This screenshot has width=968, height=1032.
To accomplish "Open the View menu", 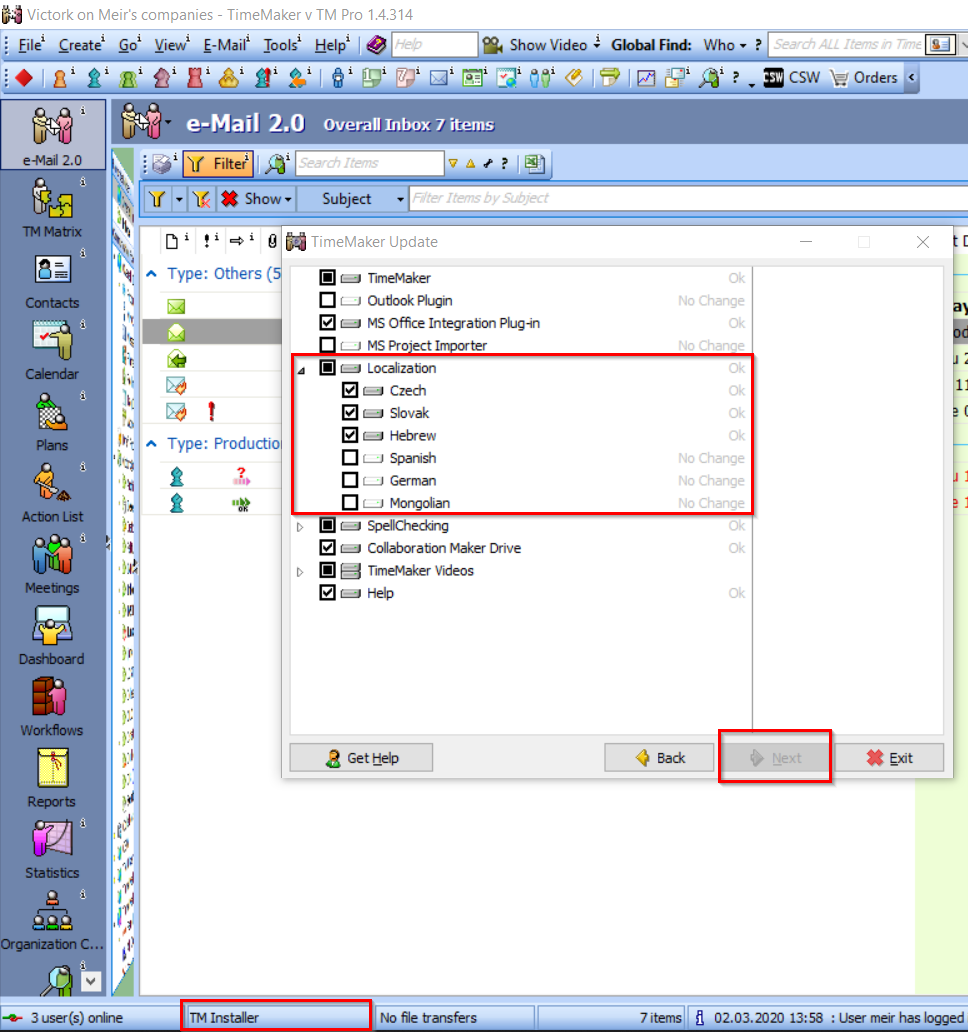I will pos(172,45).
